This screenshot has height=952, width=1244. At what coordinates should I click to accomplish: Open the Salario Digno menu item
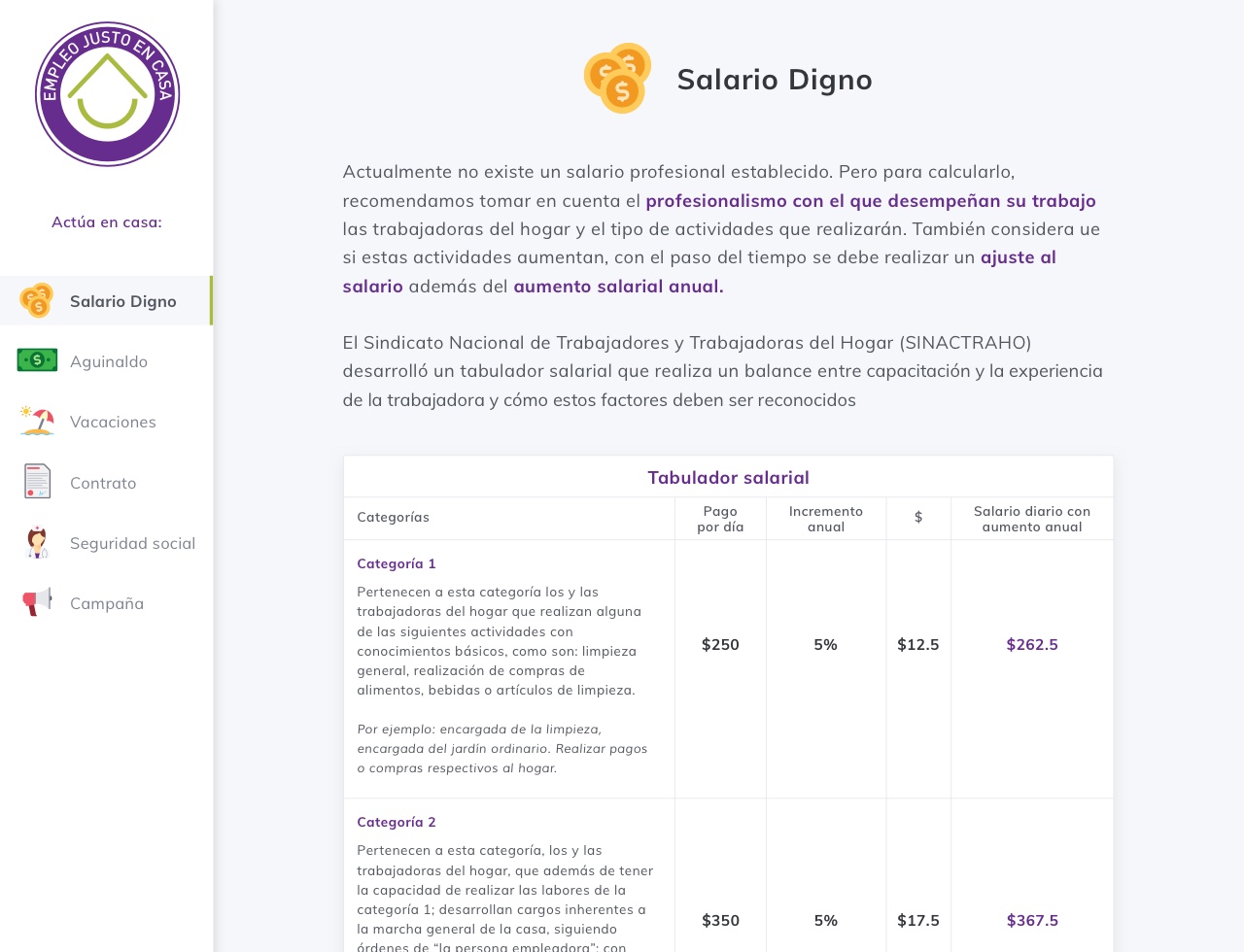[x=122, y=301]
